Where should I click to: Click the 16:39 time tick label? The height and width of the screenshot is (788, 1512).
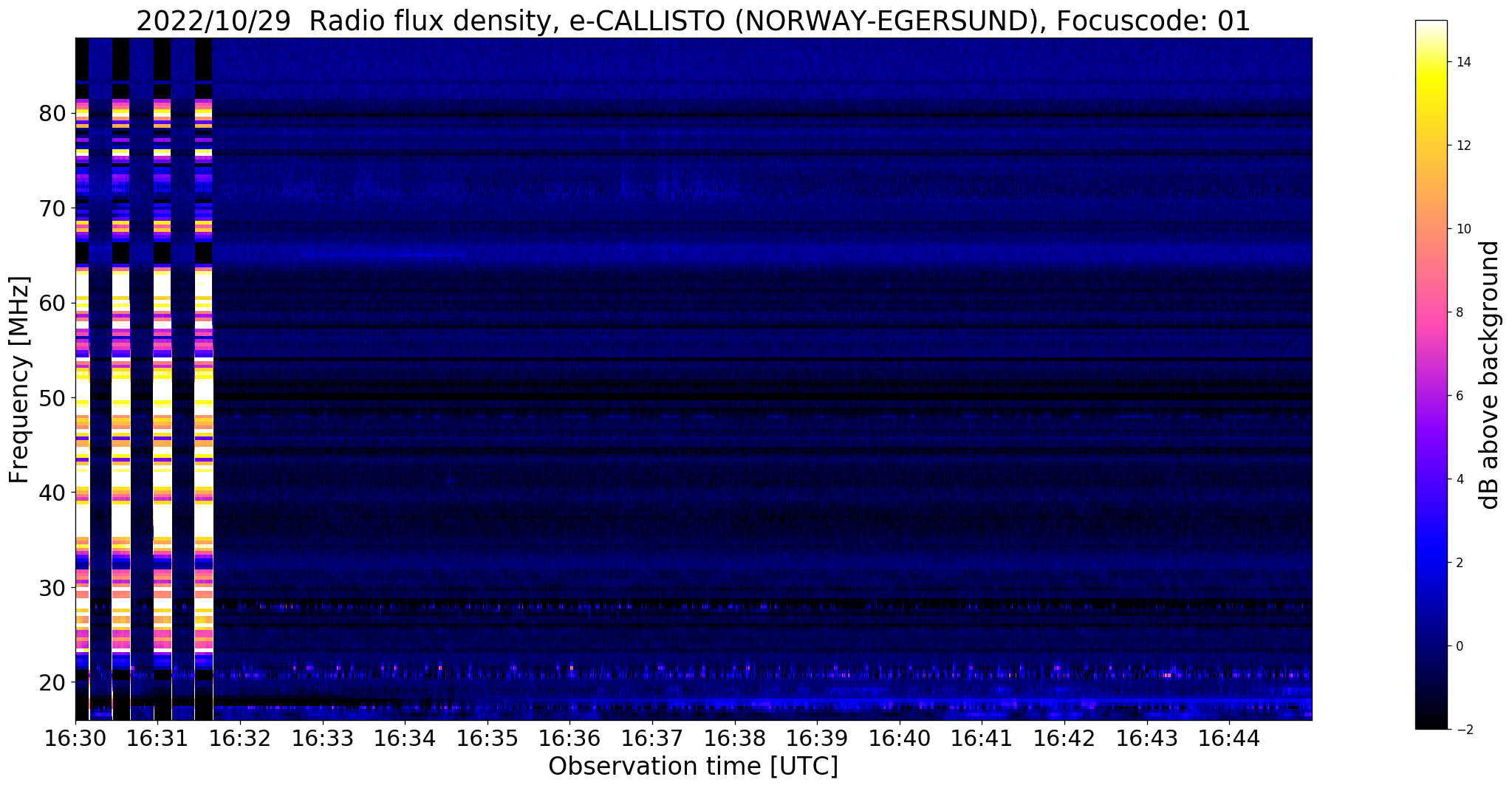(817, 738)
